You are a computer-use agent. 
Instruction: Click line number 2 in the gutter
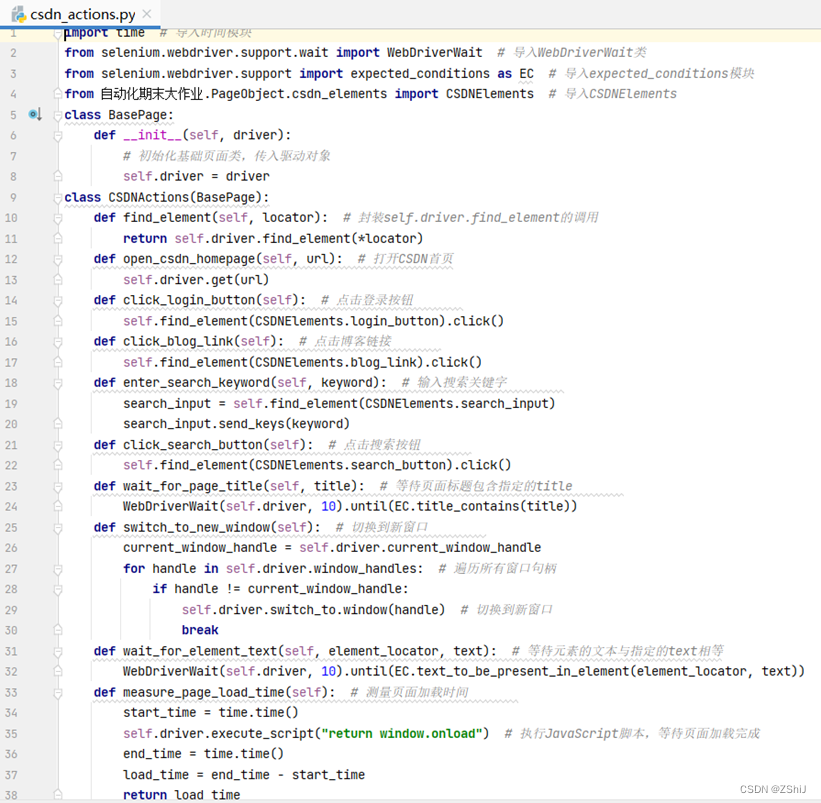click(13, 53)
